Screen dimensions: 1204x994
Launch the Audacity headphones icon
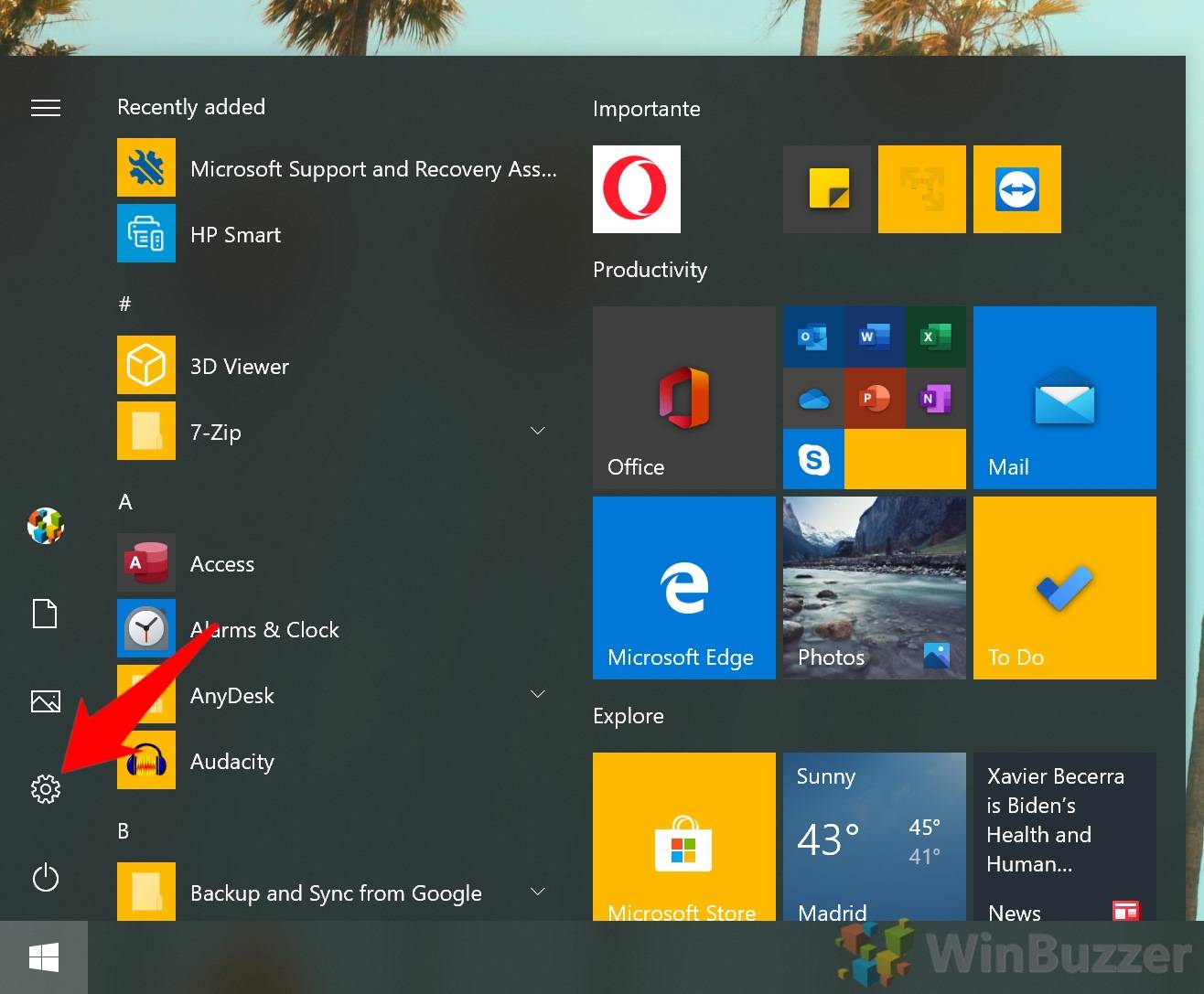(146, 760)
